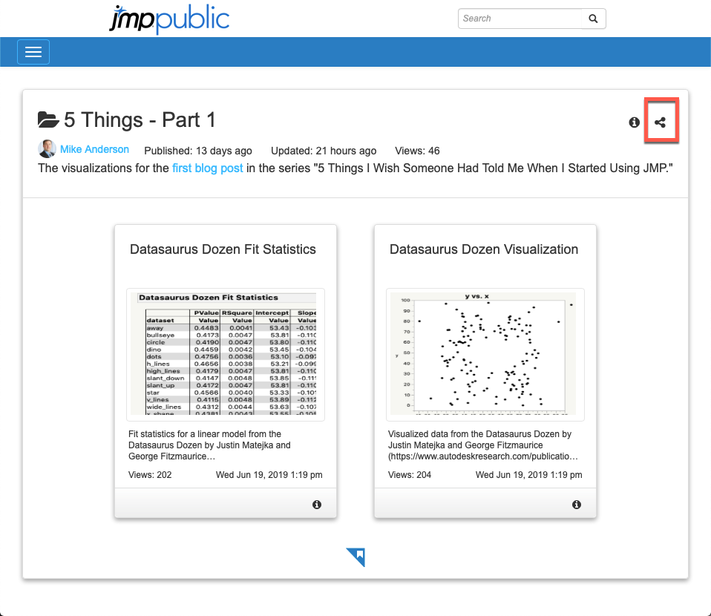Click the 'Views: 46' text
This screenshot has width=711, height=616.
(417, 151)
